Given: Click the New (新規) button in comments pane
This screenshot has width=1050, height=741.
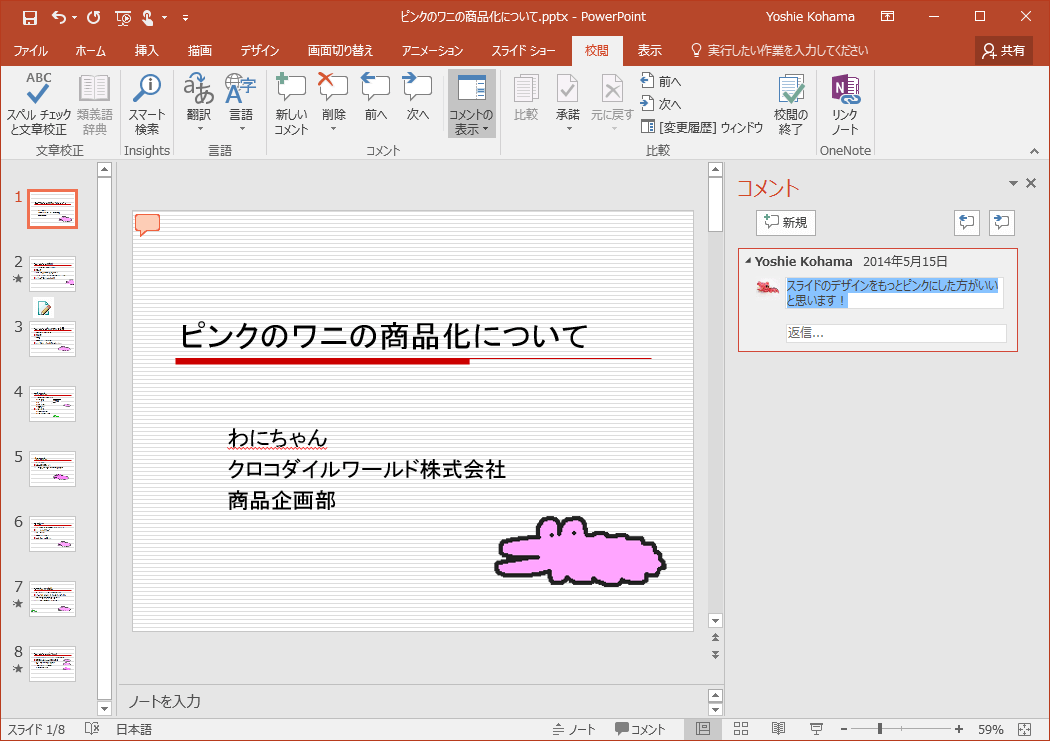Looking at the screenshot, I should coord(785,223).
